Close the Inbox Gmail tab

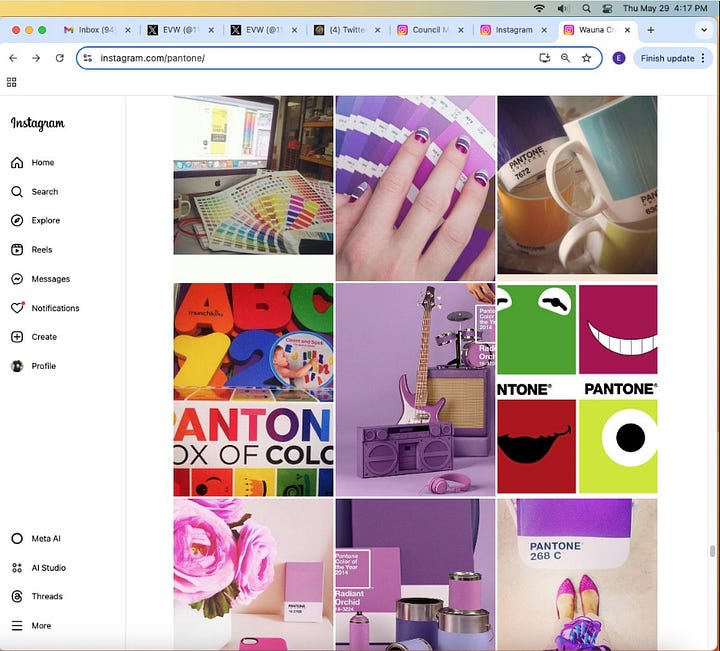point(128,30)
